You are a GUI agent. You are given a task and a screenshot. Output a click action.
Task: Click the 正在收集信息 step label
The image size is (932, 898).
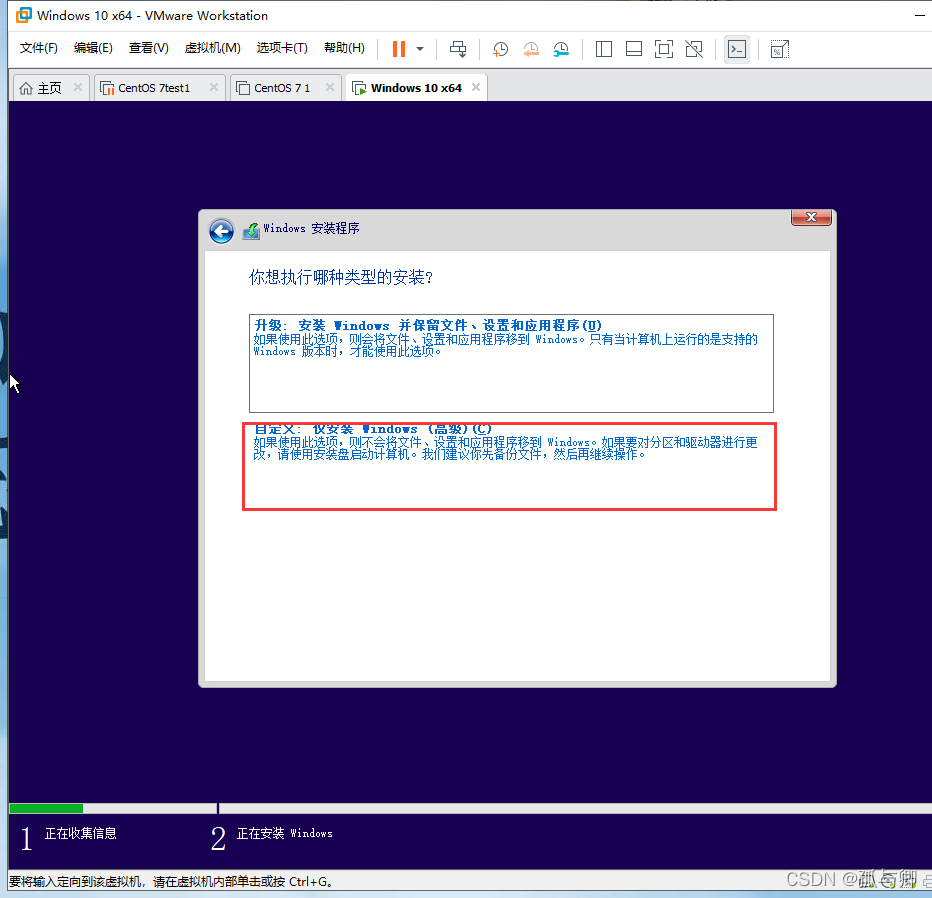[x=80, y=833]
